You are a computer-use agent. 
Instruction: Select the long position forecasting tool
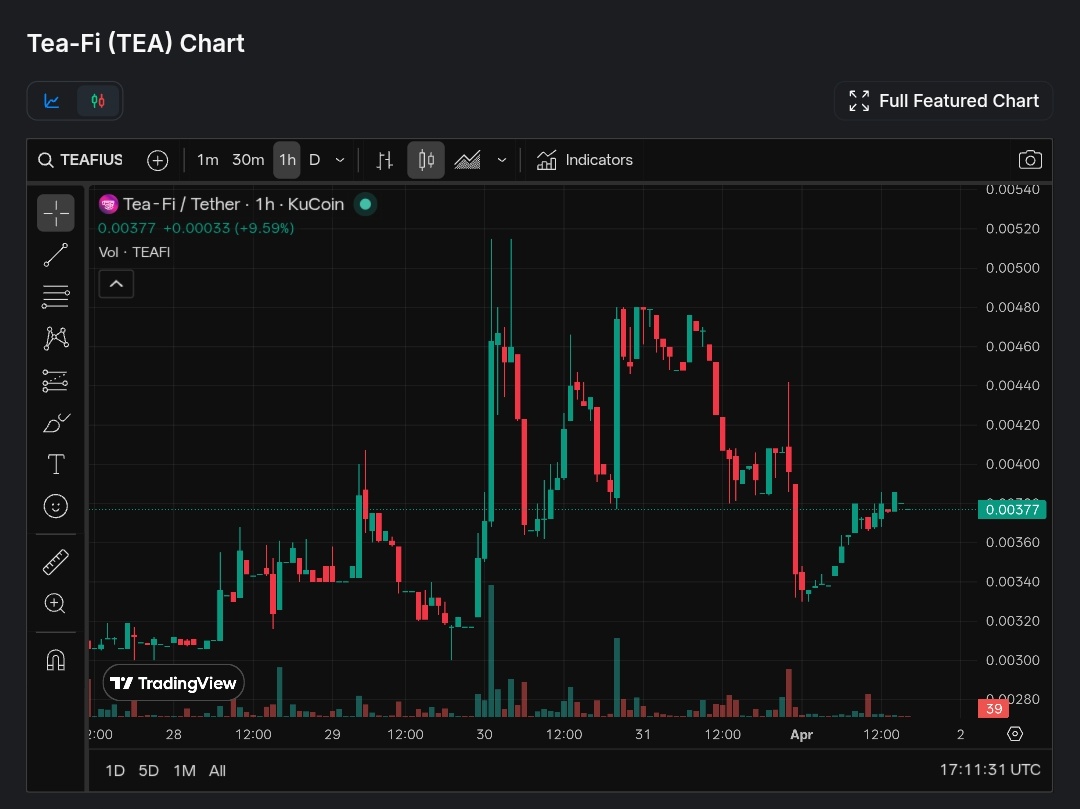[x=56, y=381]
